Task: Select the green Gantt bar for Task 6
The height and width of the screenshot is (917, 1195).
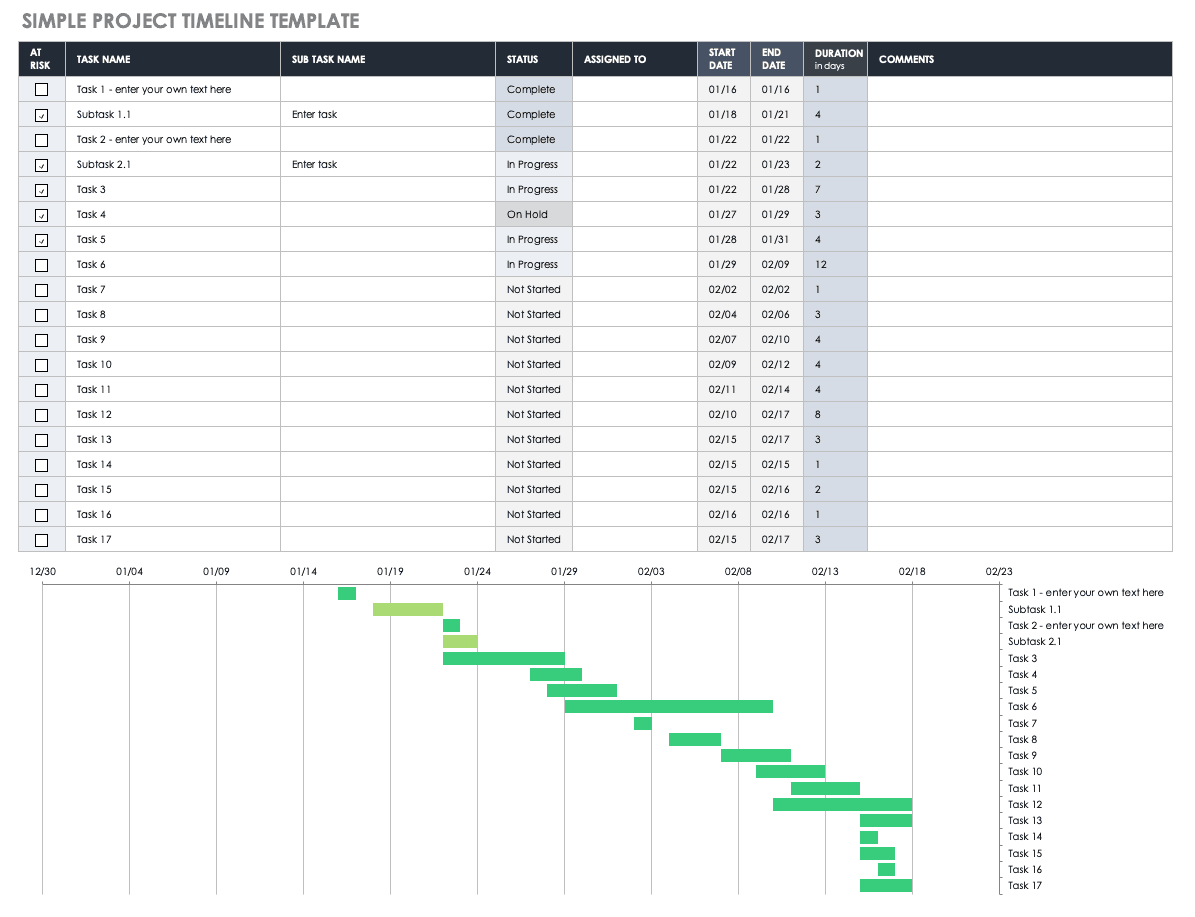Action: click(x=668, y=706)
